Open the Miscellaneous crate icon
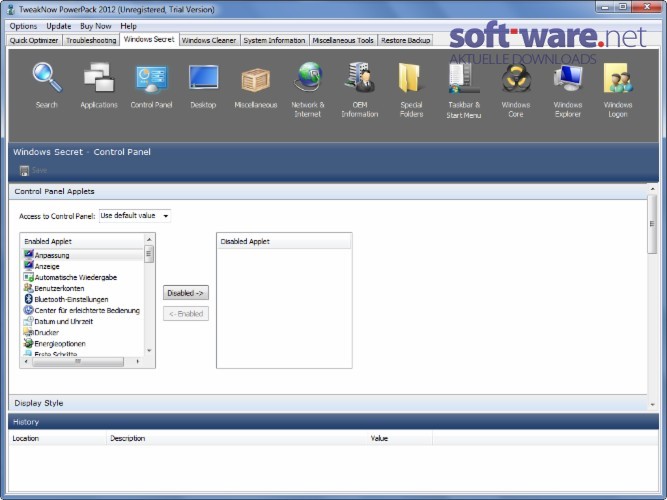667x500 pixels. pyautogui.click(x=256, y=79)
